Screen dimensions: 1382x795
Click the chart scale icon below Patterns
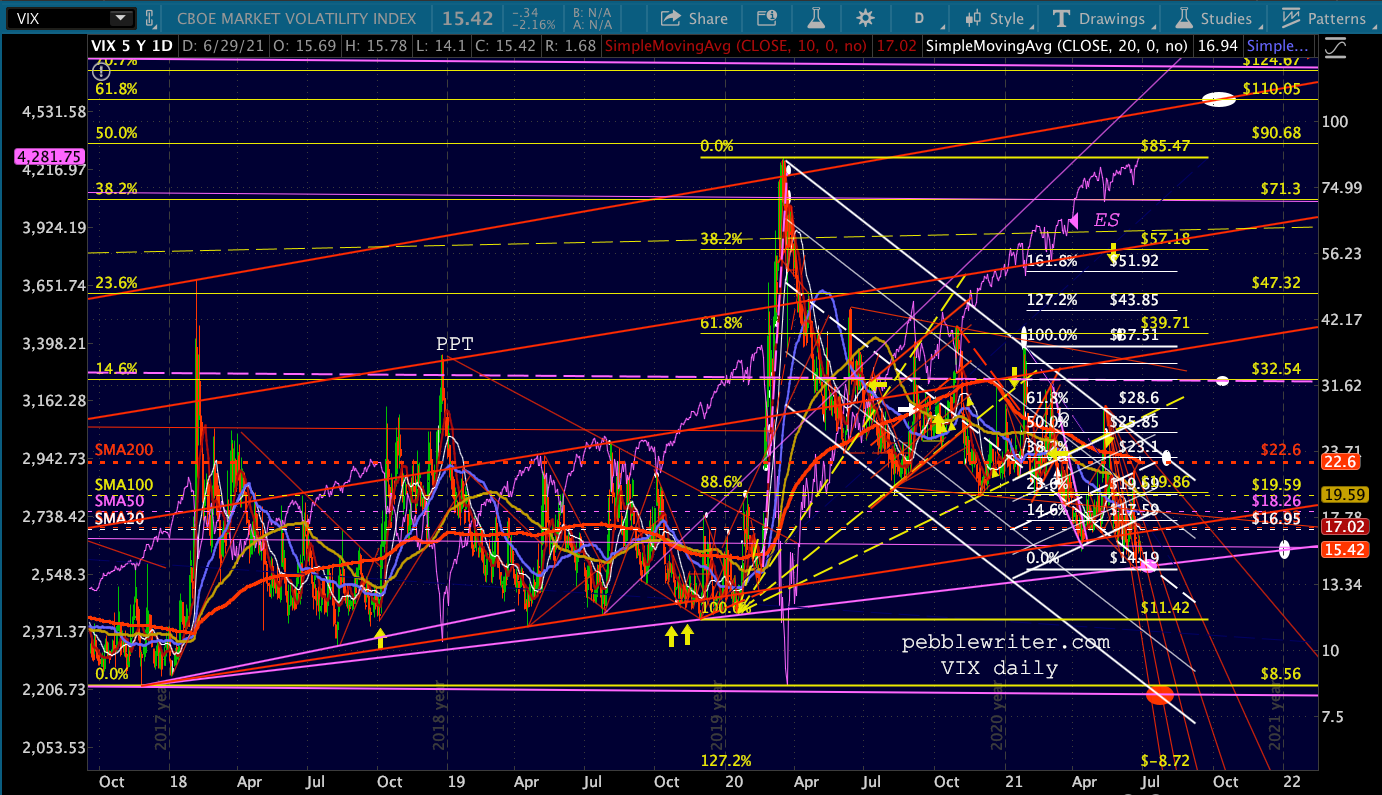click(x=1335, y=47)
